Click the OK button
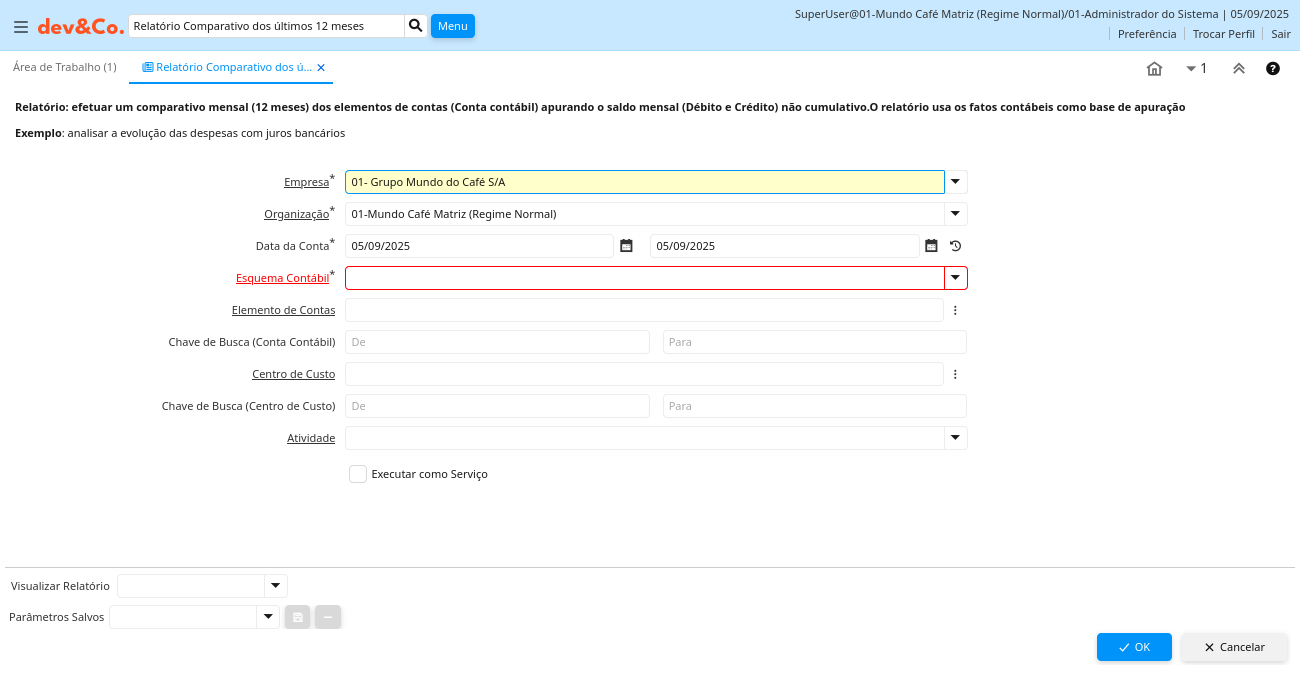The image size is (1300, 674). (1134, 647)
